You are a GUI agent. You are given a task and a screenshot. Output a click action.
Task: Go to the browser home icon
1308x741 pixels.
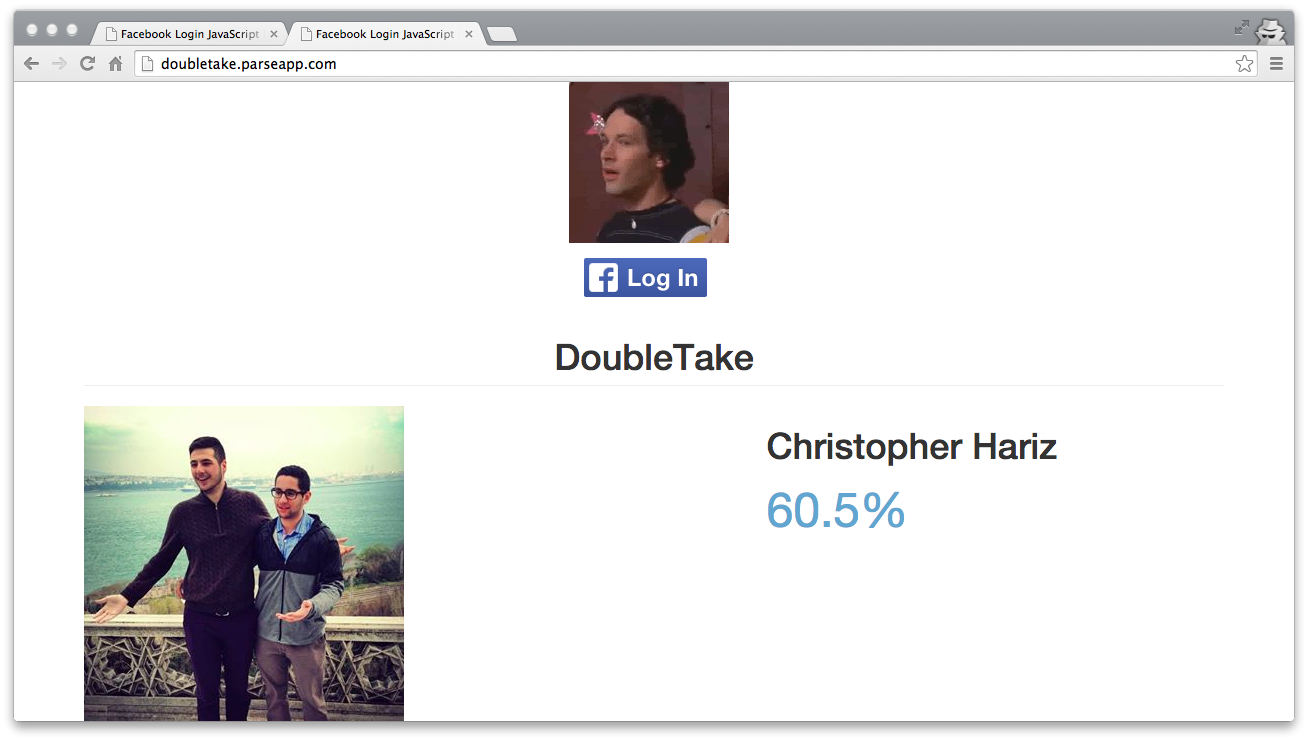[115, 64]
